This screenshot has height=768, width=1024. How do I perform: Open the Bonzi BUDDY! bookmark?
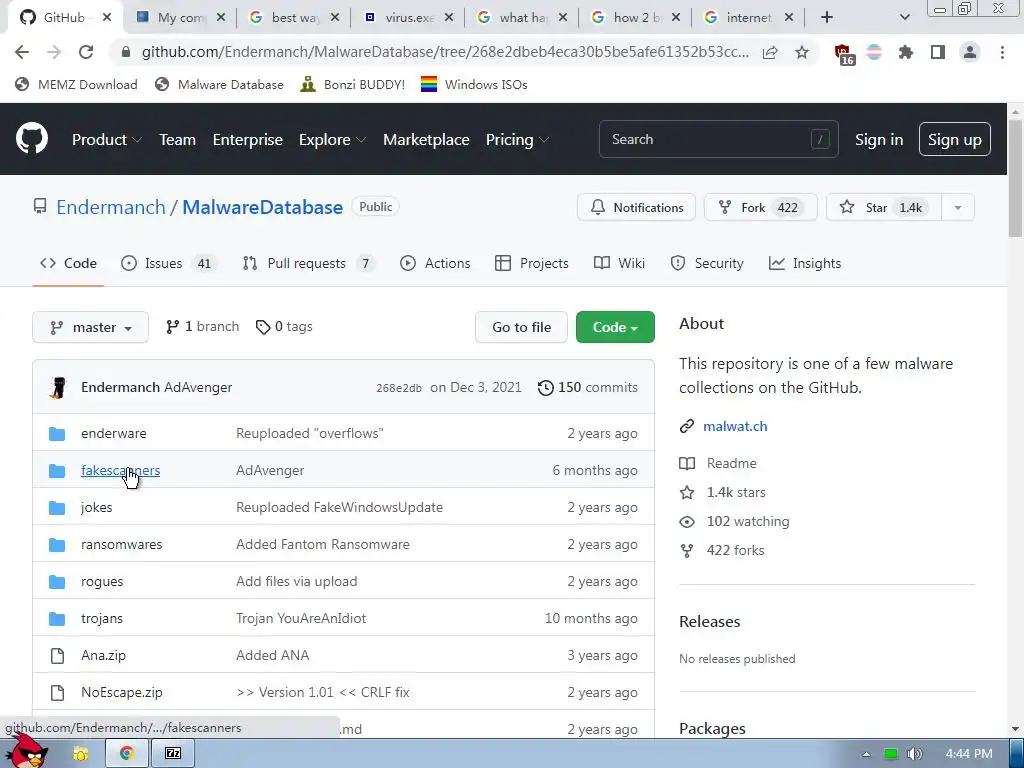tap(353, 84)
